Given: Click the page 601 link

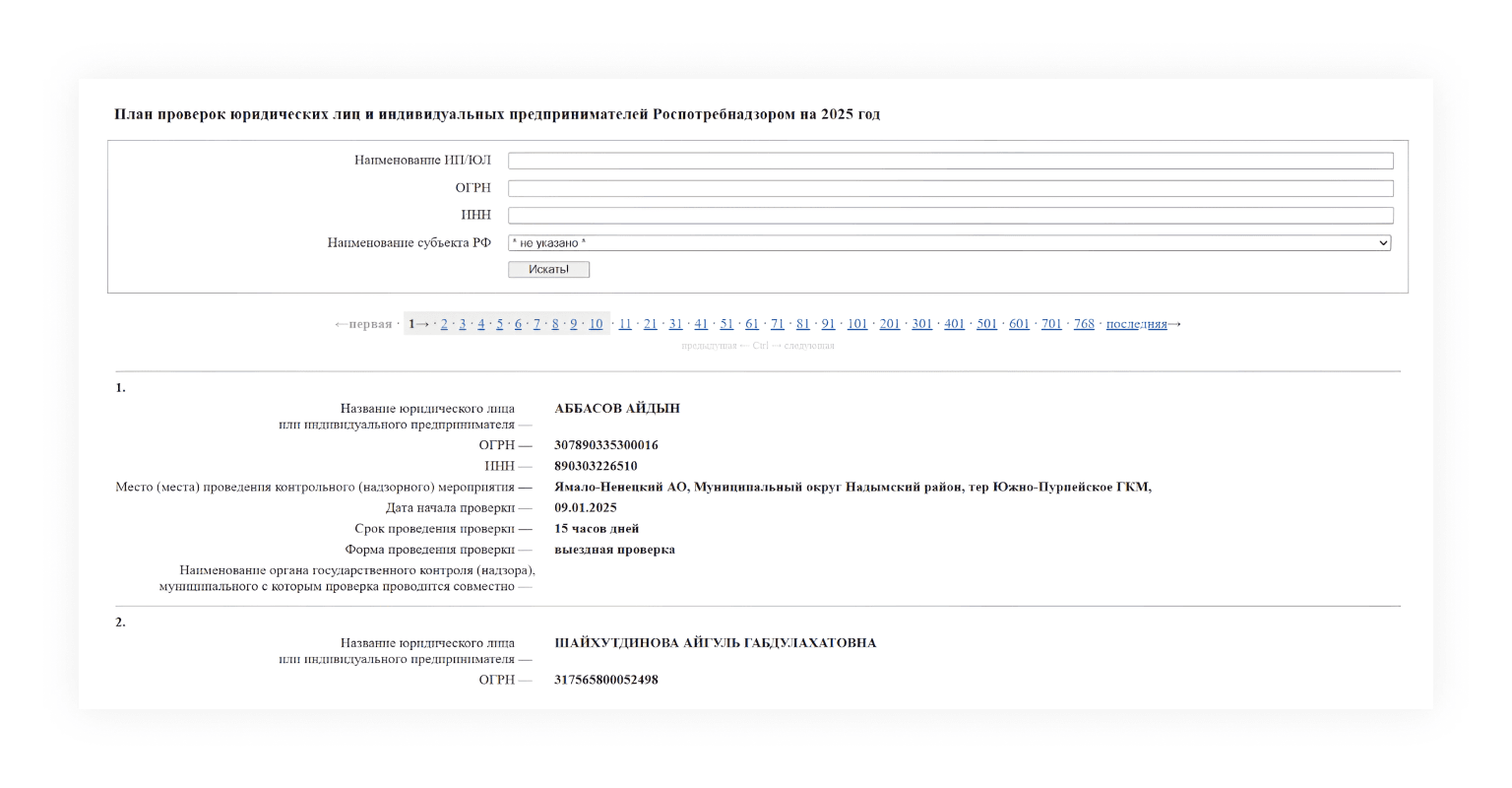Looking at the screenshot, I should click(1020, 324).
